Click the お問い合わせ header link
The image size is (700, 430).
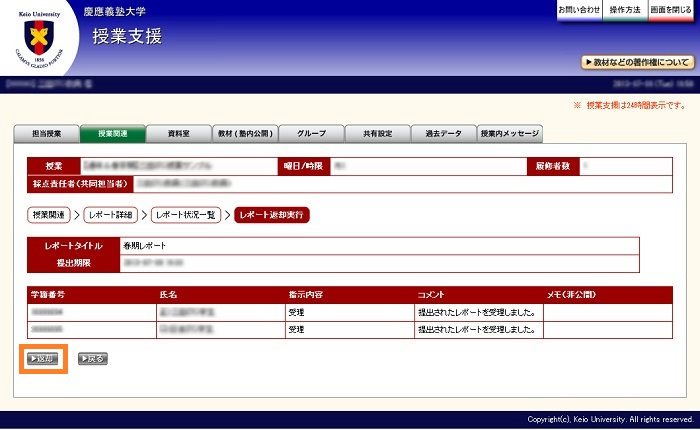(x=579, y=9)
